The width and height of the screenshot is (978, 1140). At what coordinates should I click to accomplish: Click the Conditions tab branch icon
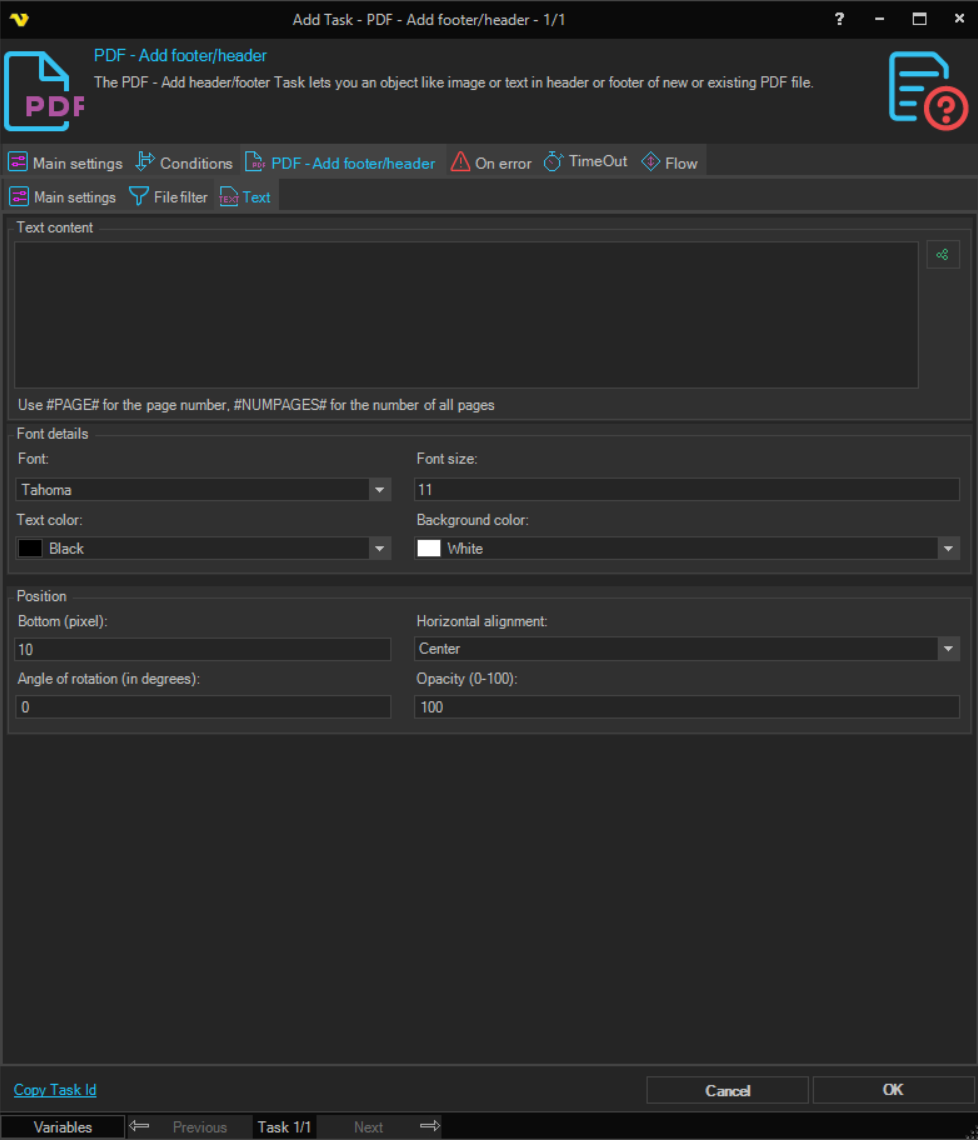click(145, 161)
